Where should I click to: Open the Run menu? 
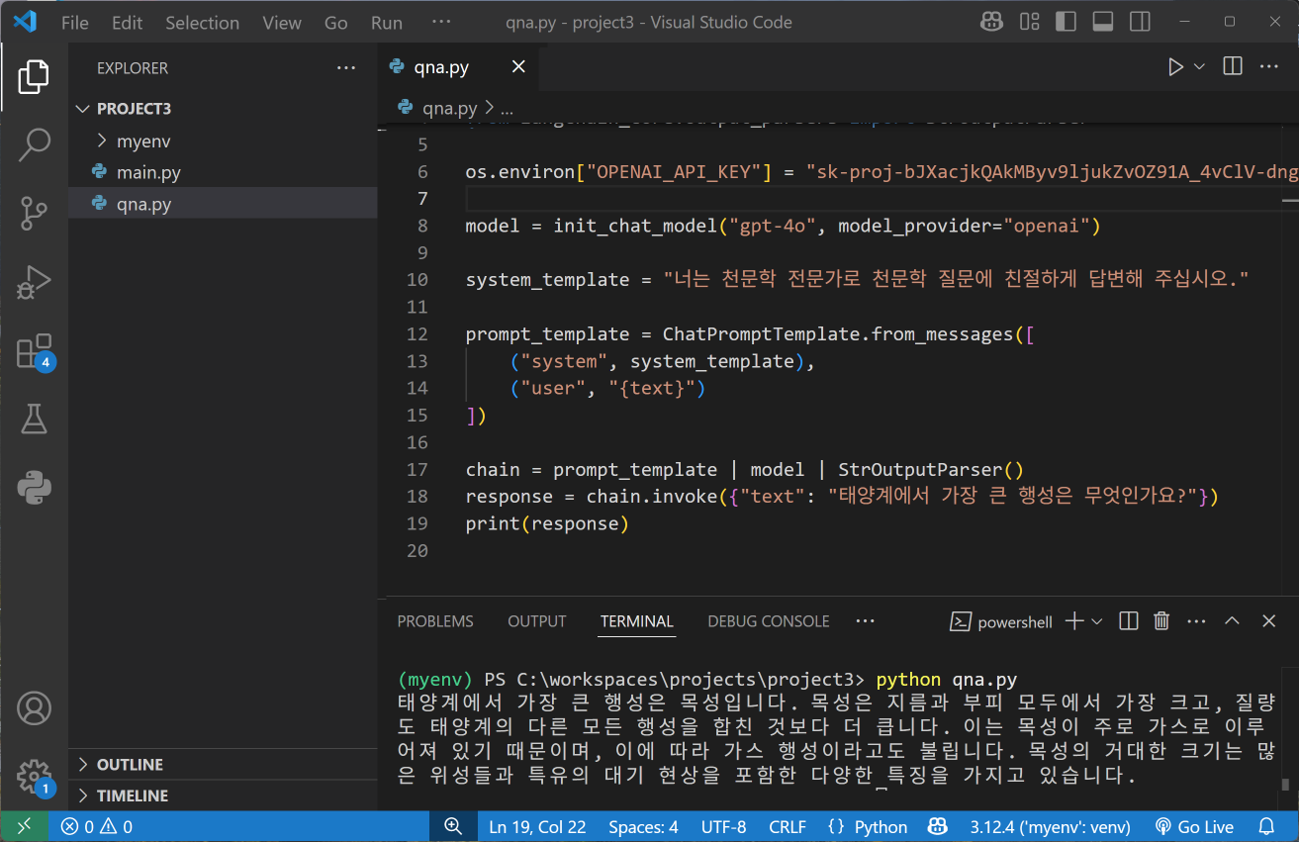(x=386, y=22)
